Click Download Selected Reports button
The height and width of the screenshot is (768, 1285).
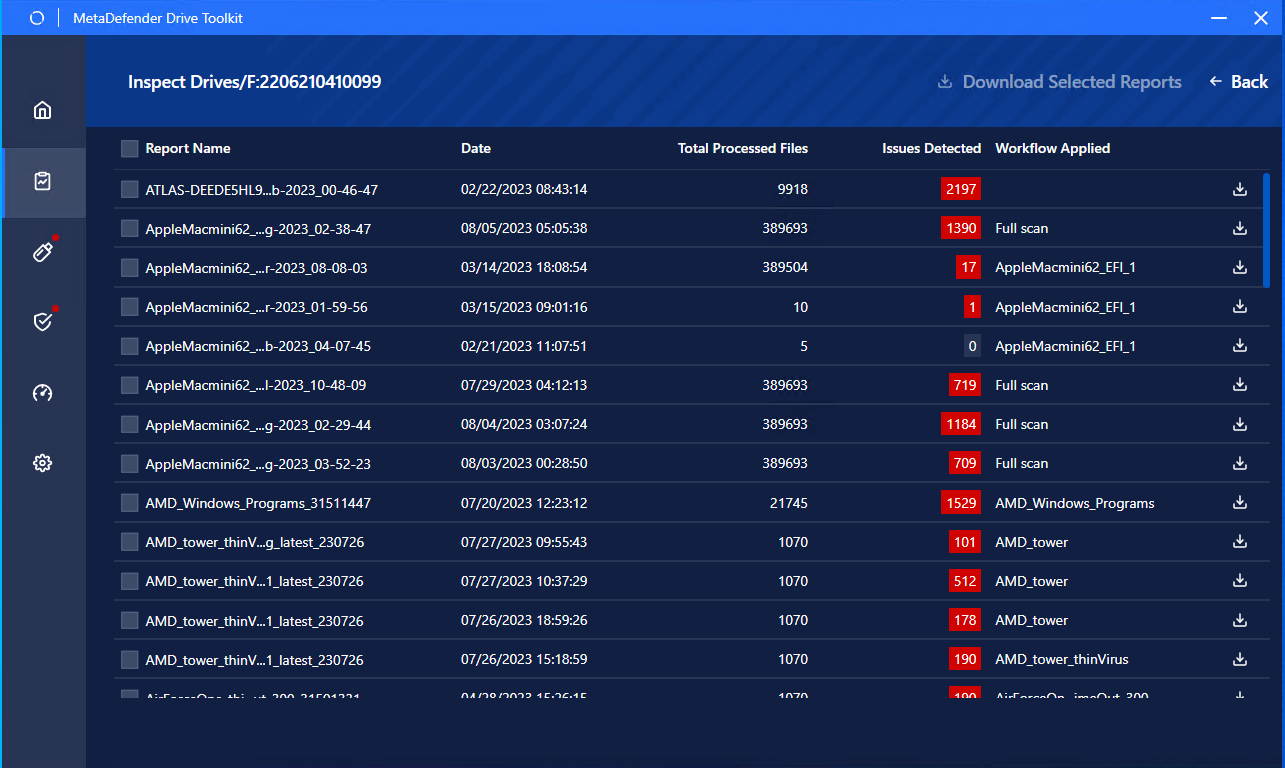click(x=1059, y=82)
